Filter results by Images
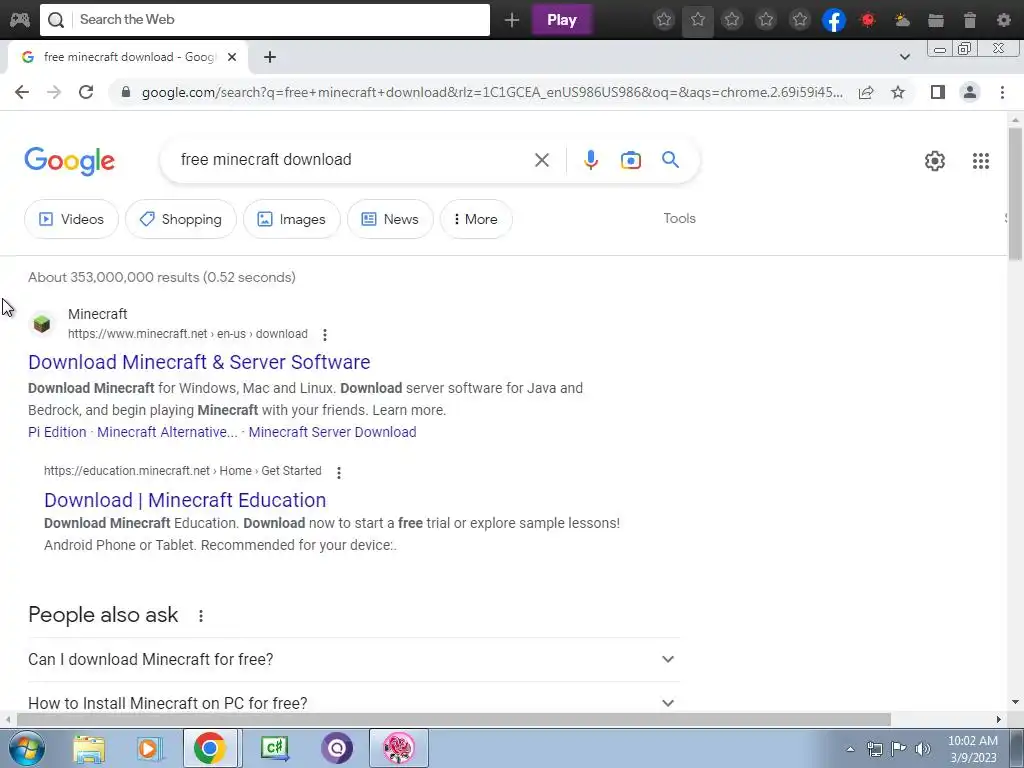The height and width of the screenshot is (768, 1024). (x=291, y=219)
